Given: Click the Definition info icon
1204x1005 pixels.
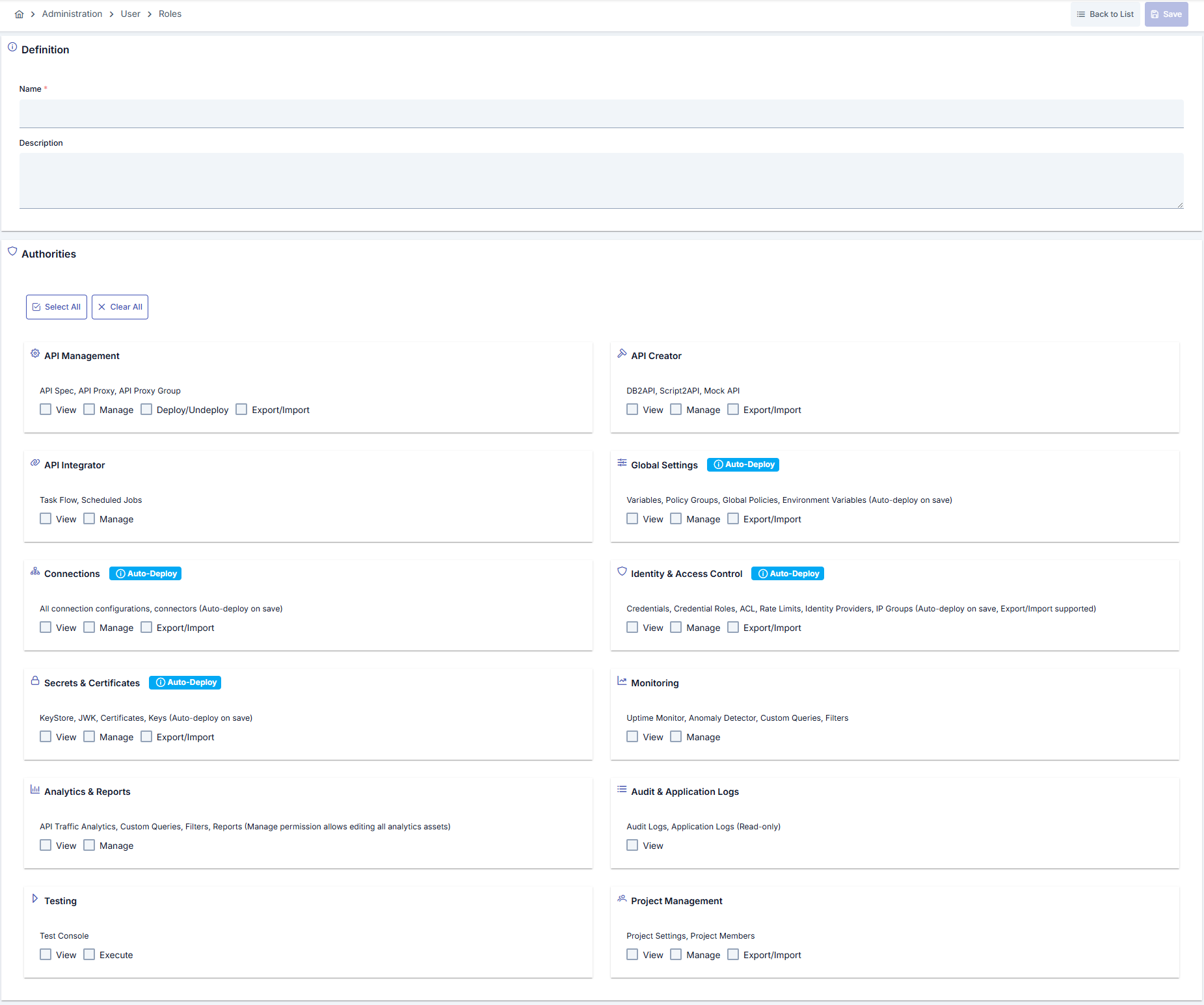Looking at the screenshot, I should coord(12,47).
